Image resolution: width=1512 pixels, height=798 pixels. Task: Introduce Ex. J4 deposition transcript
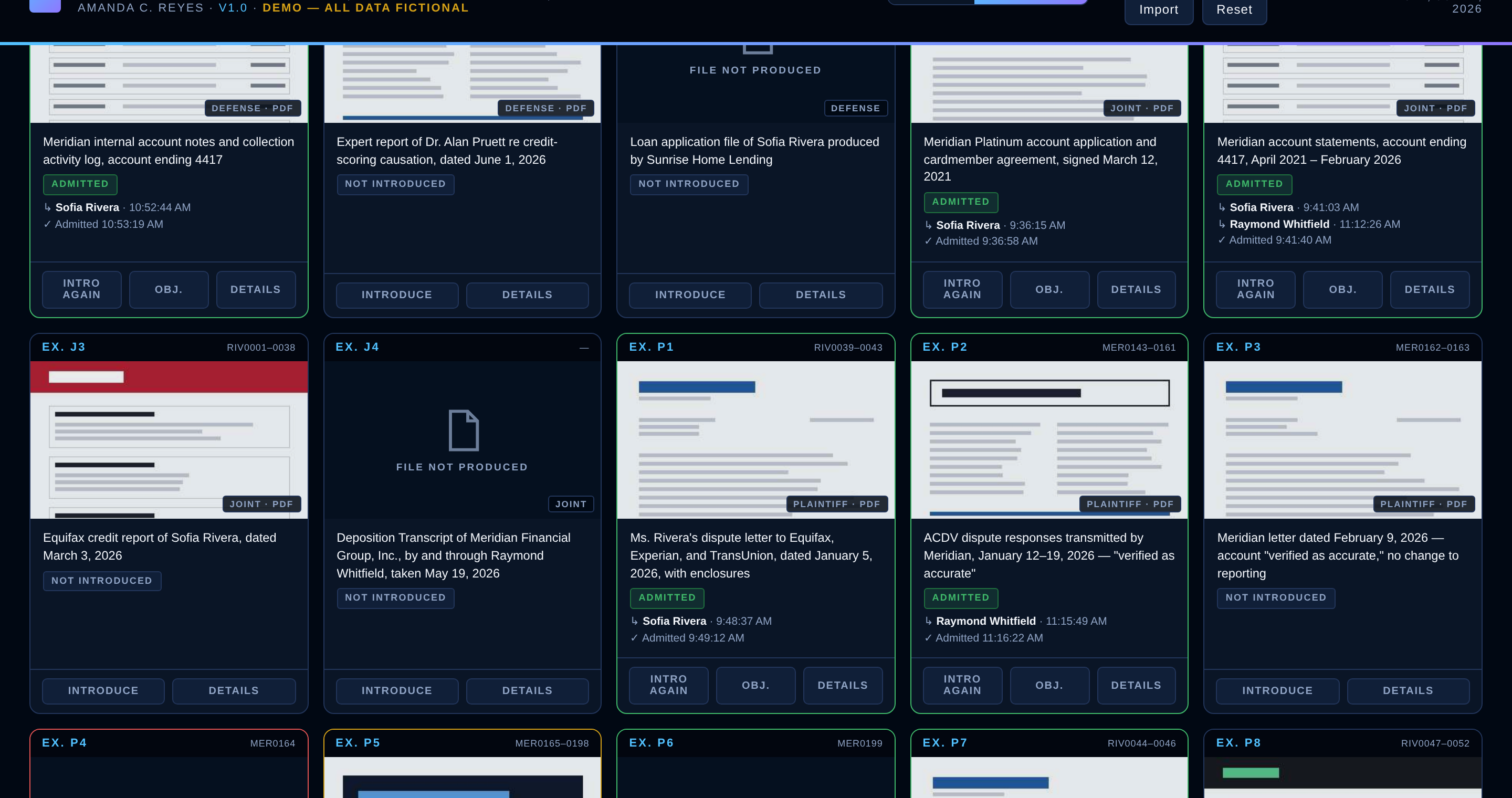point(397,690)
